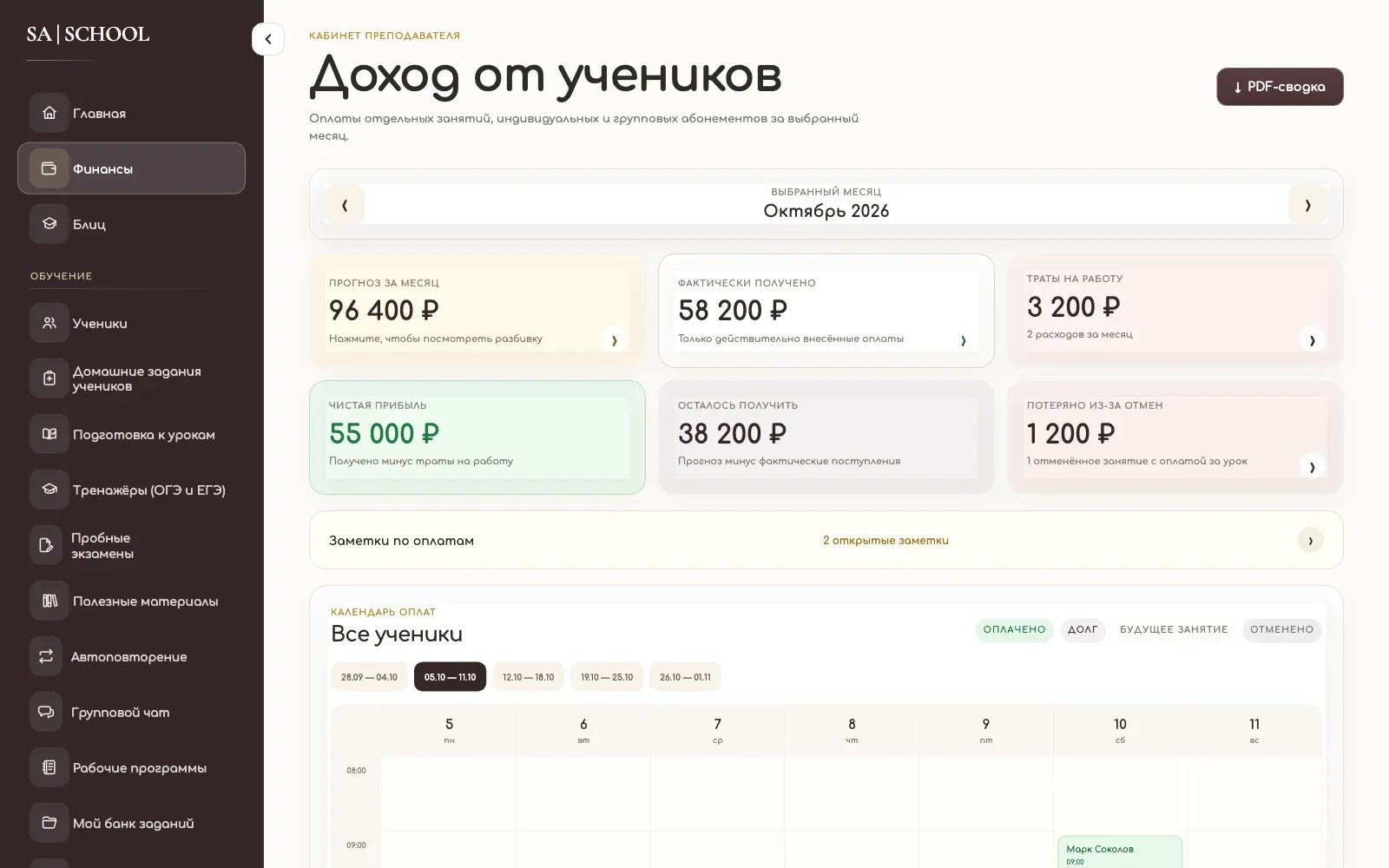Expand Заметки по оплатам arrow
The width and height of the screenshot is (1389, 868).
click(1311, 540)
